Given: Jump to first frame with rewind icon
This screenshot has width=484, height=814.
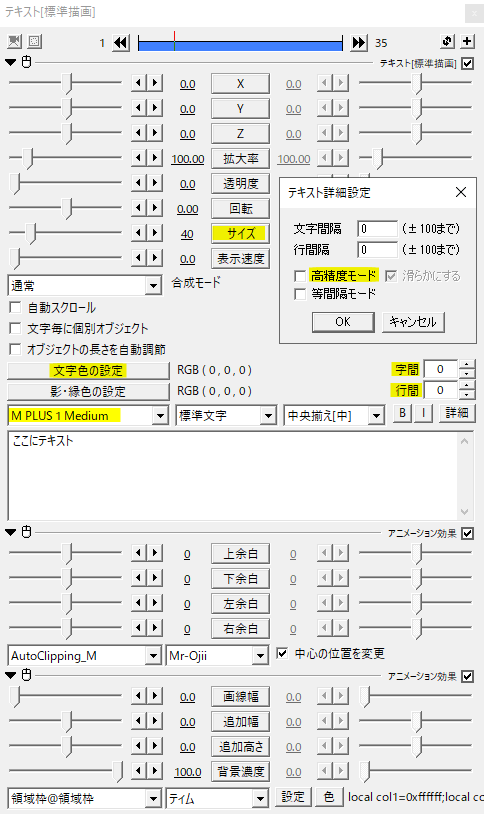Looking at the screenshot, I should 121,43.
